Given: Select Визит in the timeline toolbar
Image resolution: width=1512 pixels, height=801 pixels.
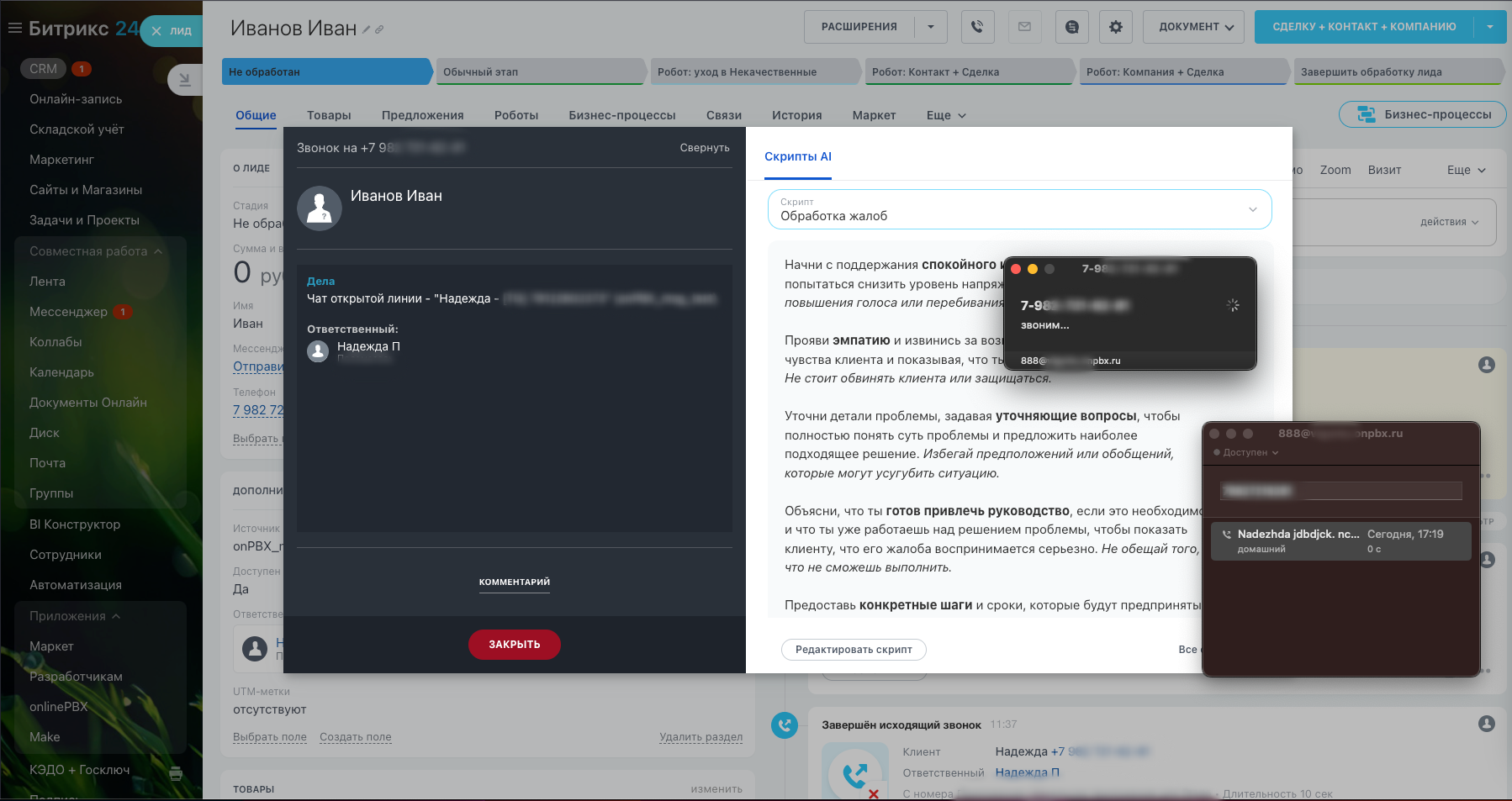Looking at the screenshot, I should point(1384,170).
